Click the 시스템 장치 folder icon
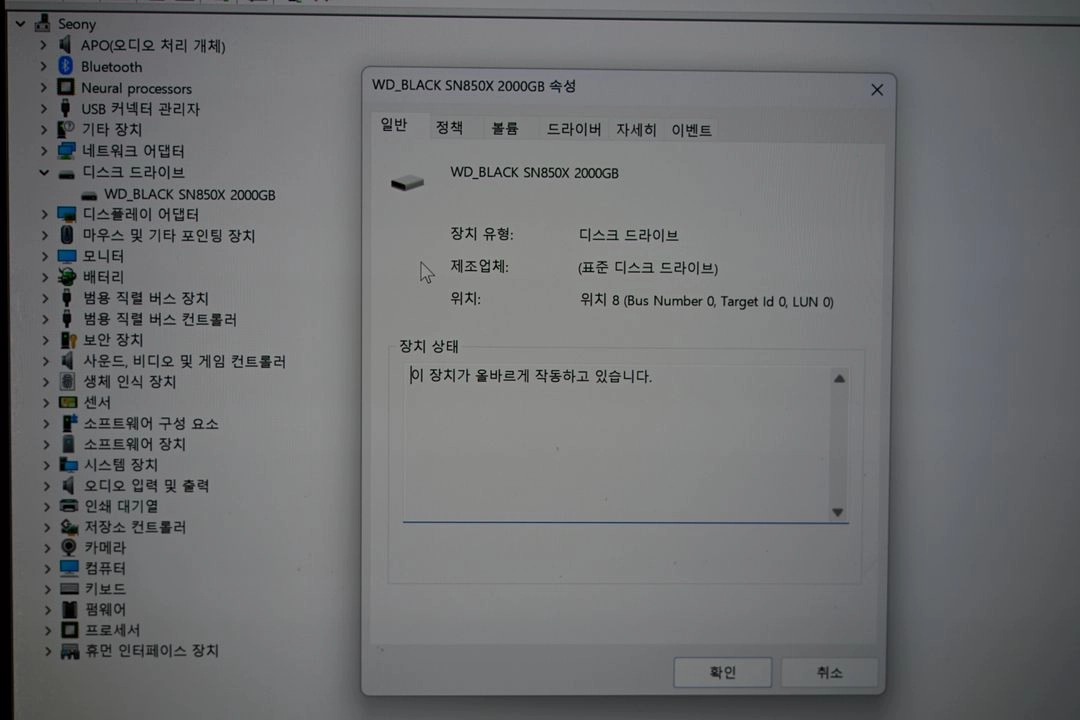Viewport: 1080px width, 720px height. pyautogui.click(x=69, y=464)
